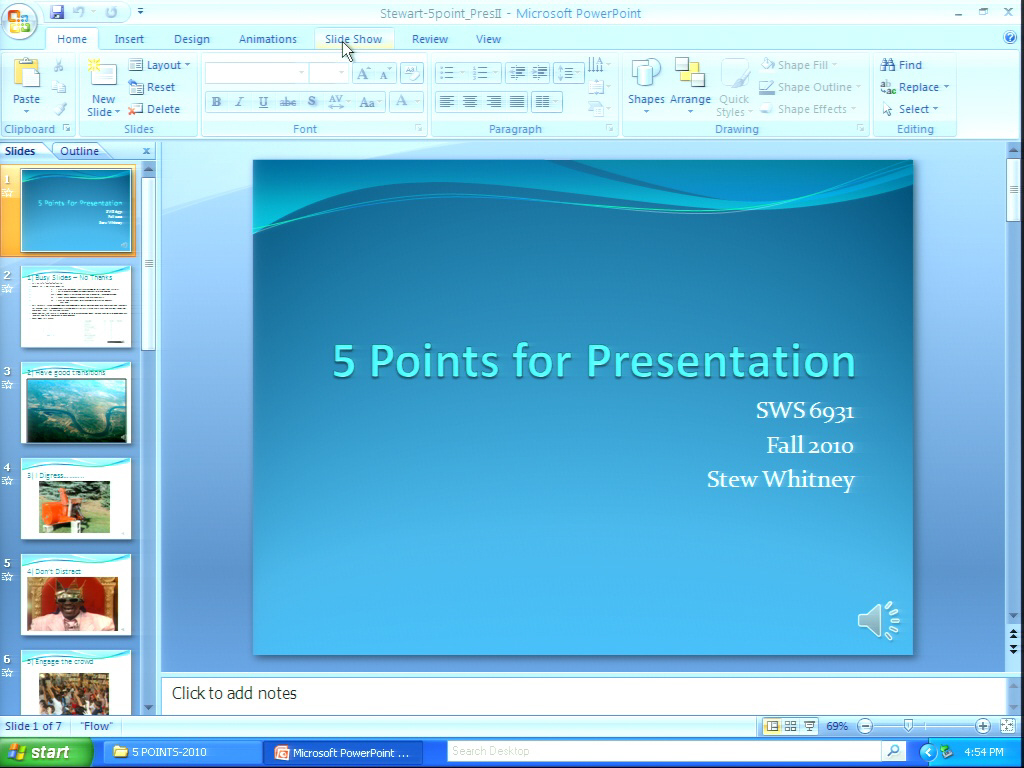This screenshot has width=1024, height=768.
Task: Click the Save icon in quick access toolbar
Action: pos(57,12)
